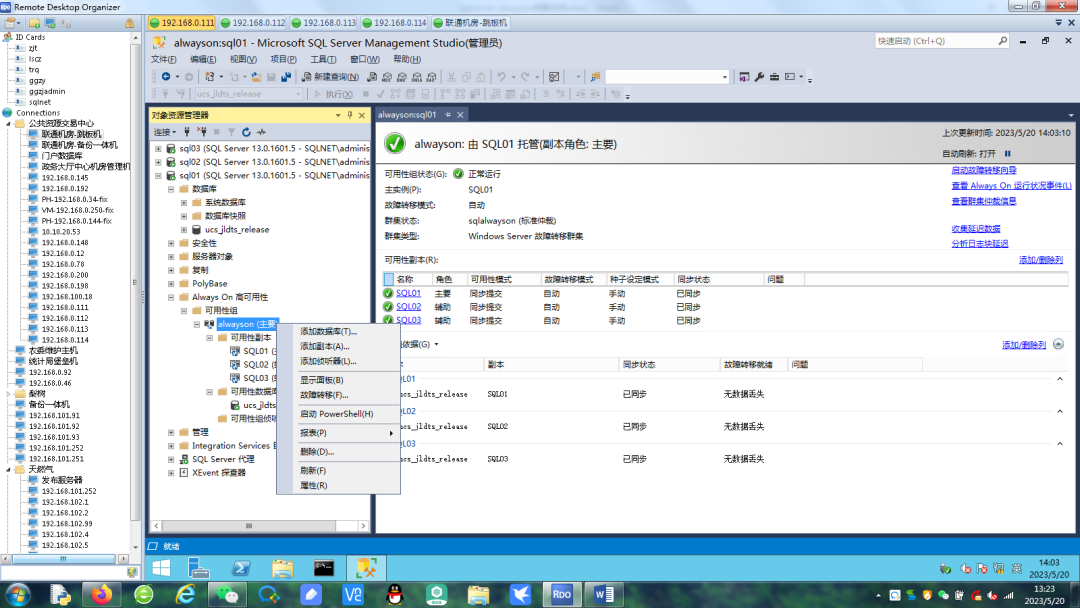The height and width of the screenshot is (608, 1080).
Task: Click 收集延迟数据 link
Action: 976,229
